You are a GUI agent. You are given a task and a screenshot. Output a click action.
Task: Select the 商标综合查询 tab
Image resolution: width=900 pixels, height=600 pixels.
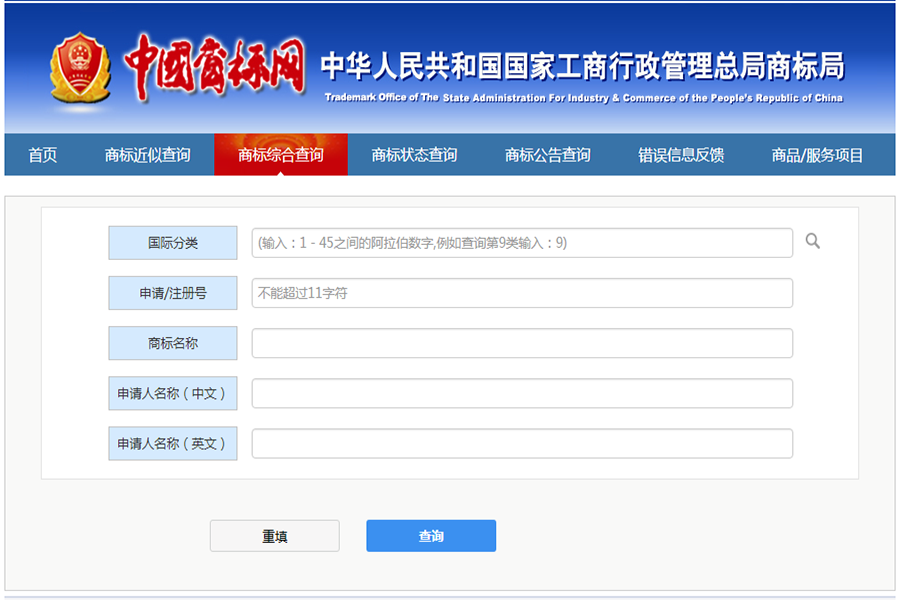pos(281,155)
